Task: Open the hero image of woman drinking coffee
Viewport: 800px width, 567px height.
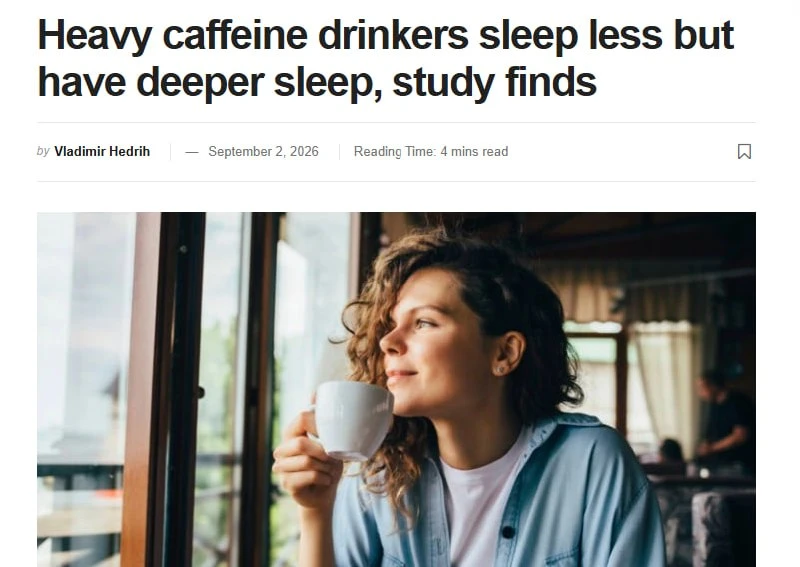Action: pyautogui.click(x=396, y=389)
